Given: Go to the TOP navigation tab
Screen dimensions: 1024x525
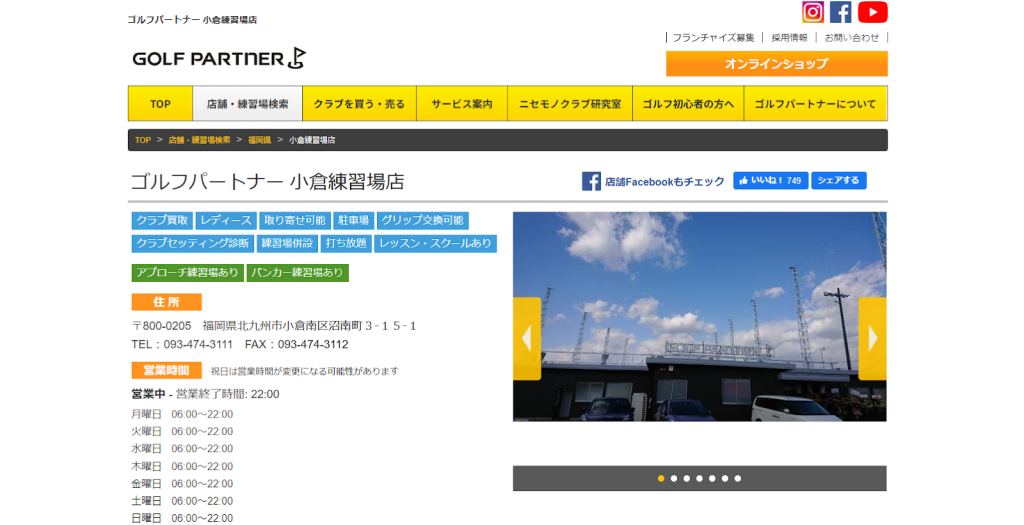Looking at the screenshot, I should [x=160, y=104].
